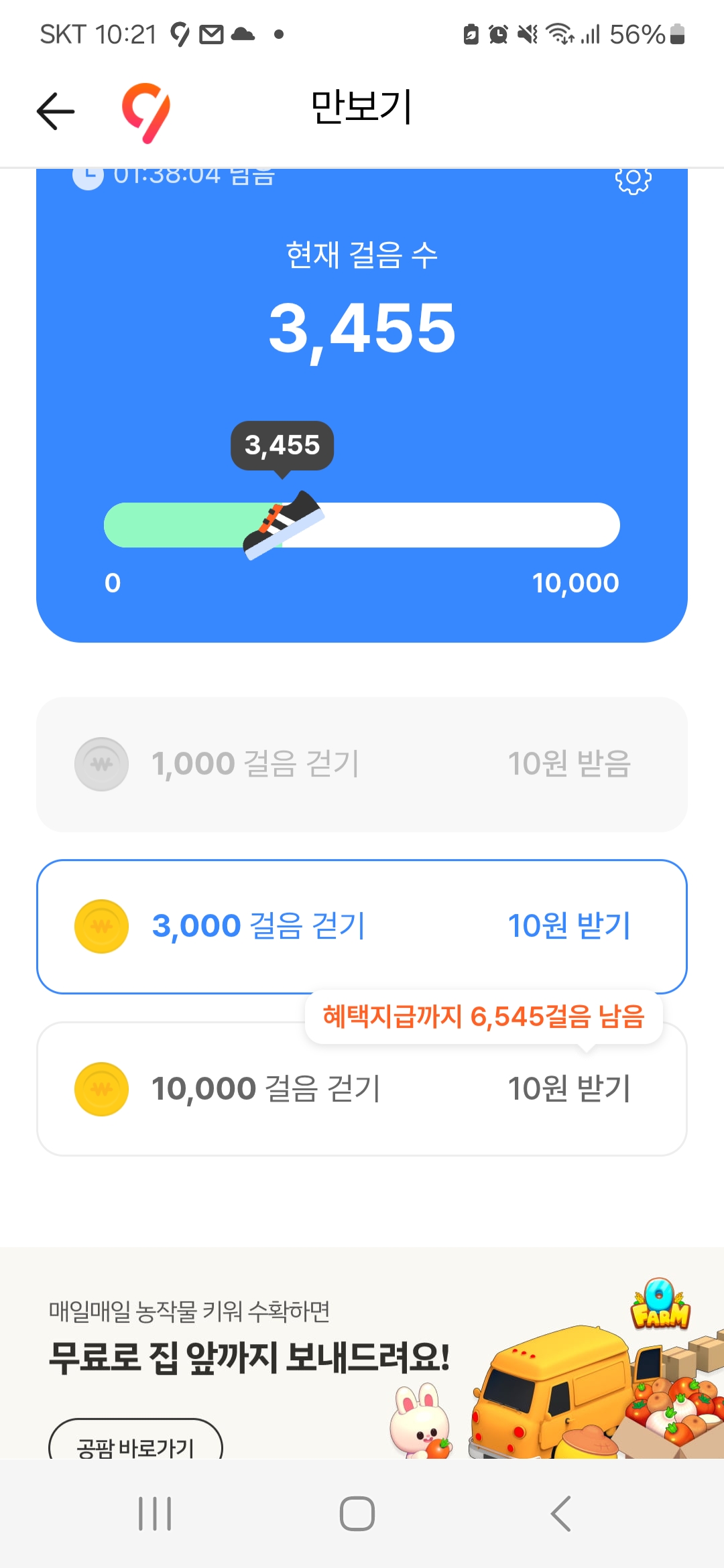Tap 10원 받기 for 10,000 steps
The width and height of the screenshot is (724, 1568).
(x=569, y=1089)
